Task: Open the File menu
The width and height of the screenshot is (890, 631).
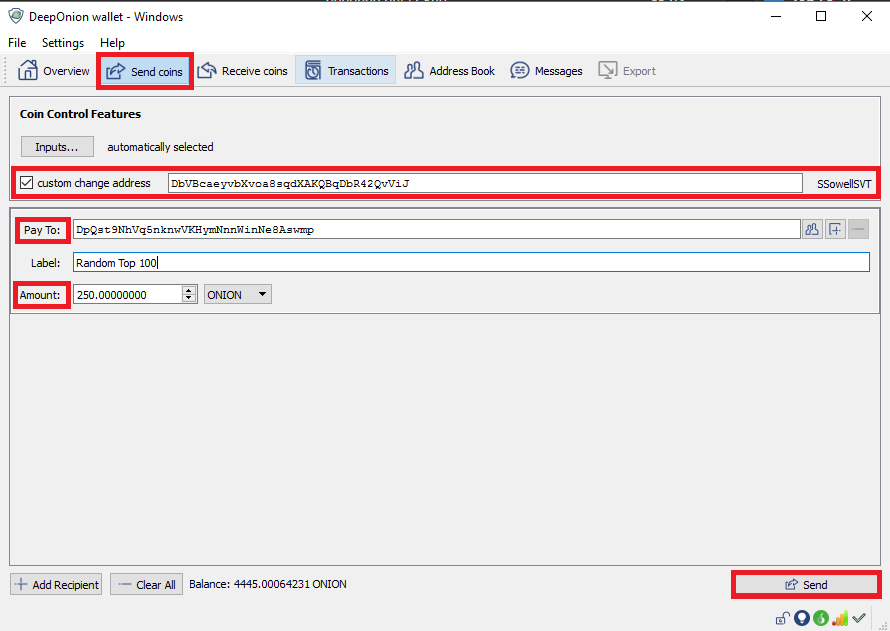Action: tap(17, 43)
